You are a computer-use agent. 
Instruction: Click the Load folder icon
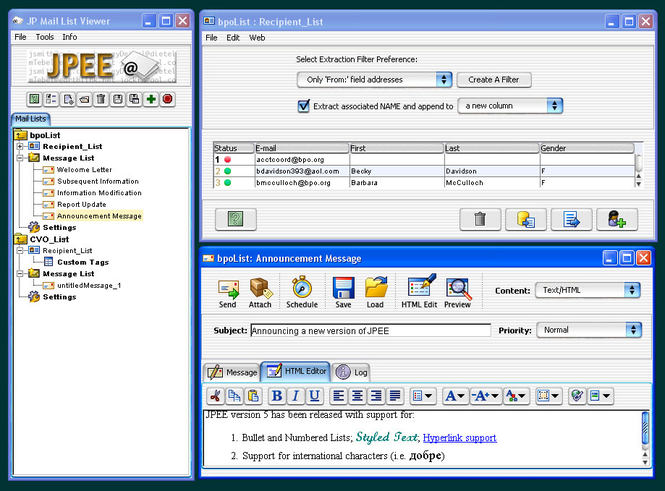click(375, 293)
